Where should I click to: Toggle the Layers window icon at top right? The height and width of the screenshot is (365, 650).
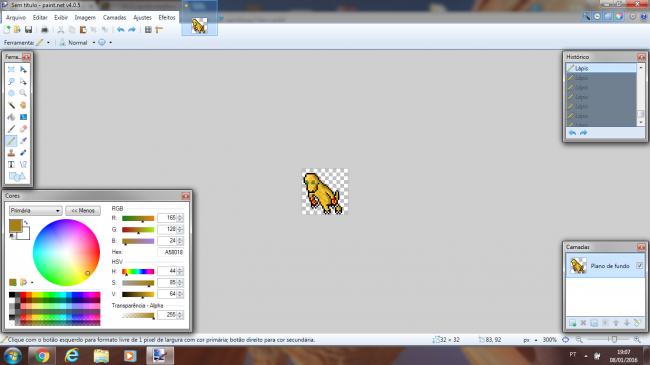pos(608,17)
